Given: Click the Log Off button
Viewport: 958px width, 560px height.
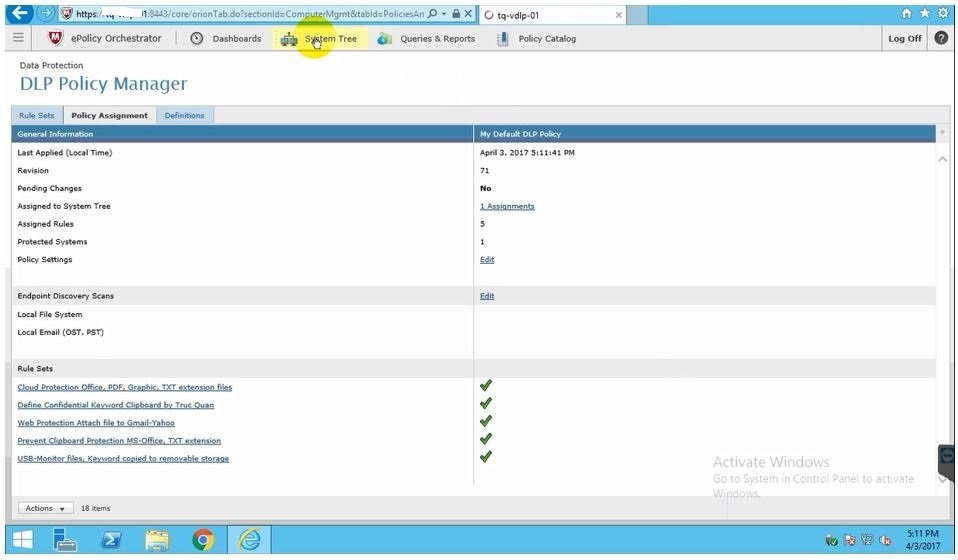Looking at the screenshot, I should pos(904,39).
